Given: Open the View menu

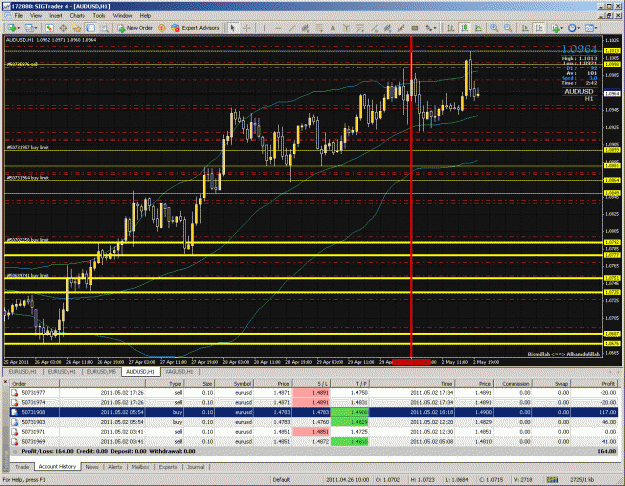Looking at the screenshot, I should 36,16.
